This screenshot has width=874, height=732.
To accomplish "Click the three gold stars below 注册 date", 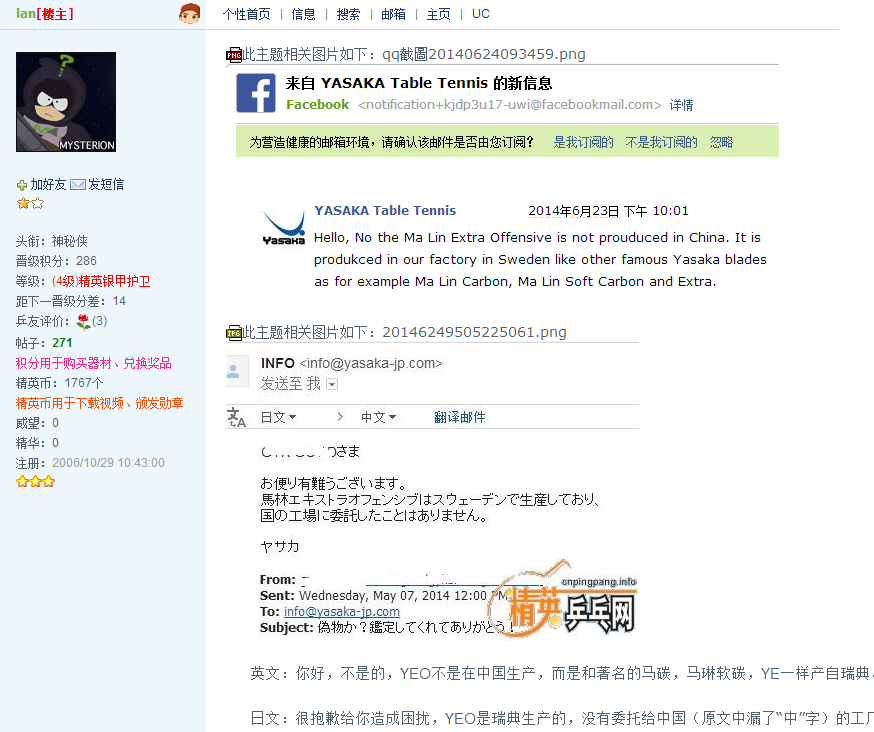I will [36, 482].
